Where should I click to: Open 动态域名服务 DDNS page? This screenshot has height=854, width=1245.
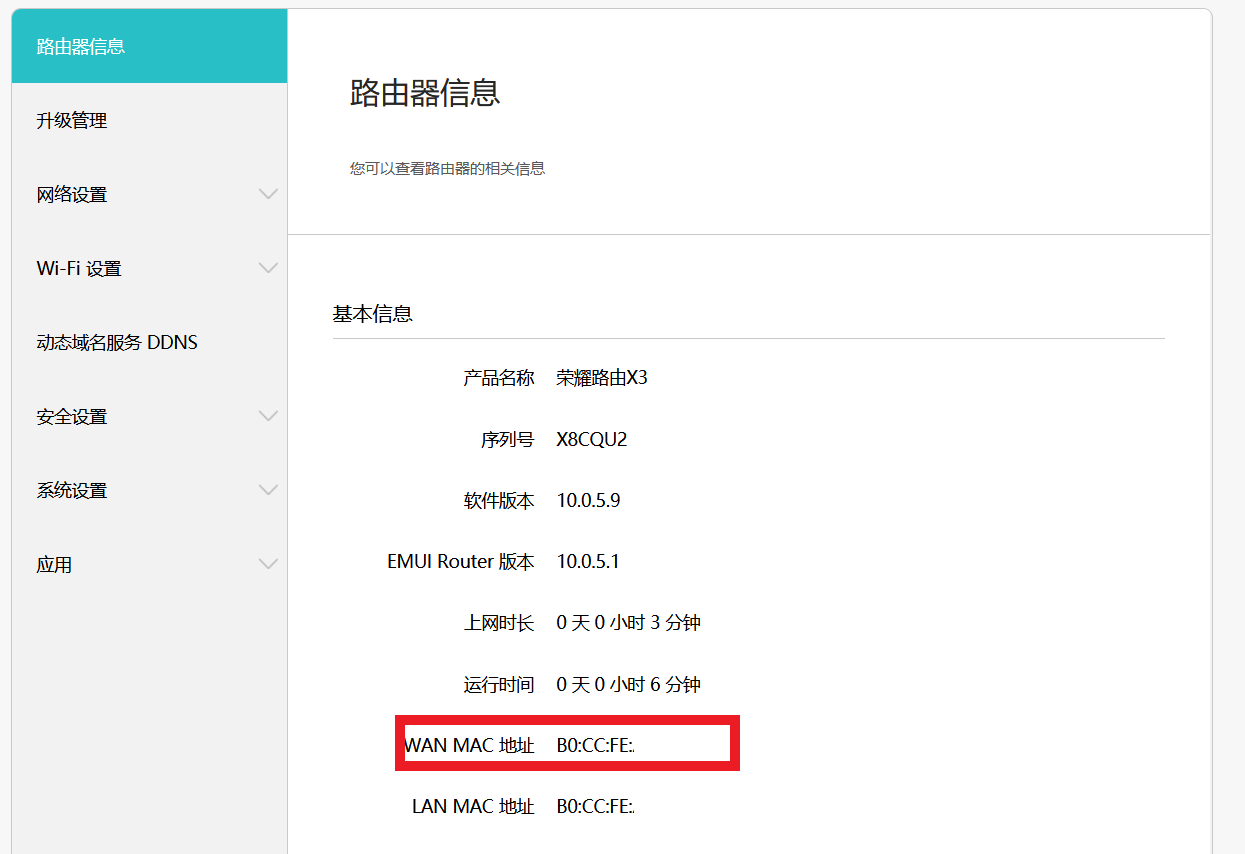click(x=149, y=343)
